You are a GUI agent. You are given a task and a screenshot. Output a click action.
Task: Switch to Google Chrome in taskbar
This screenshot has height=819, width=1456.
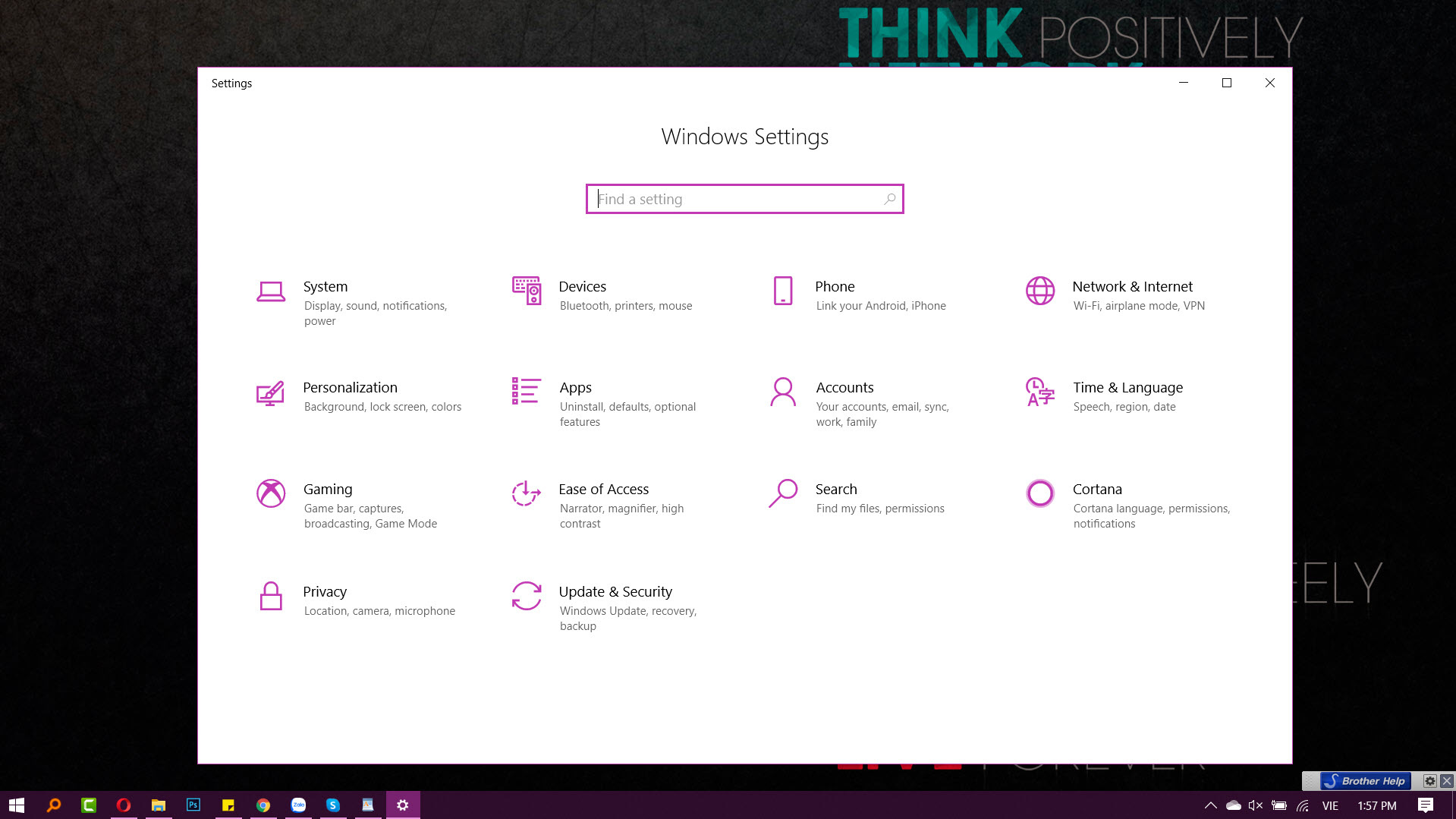click(263, 805)
